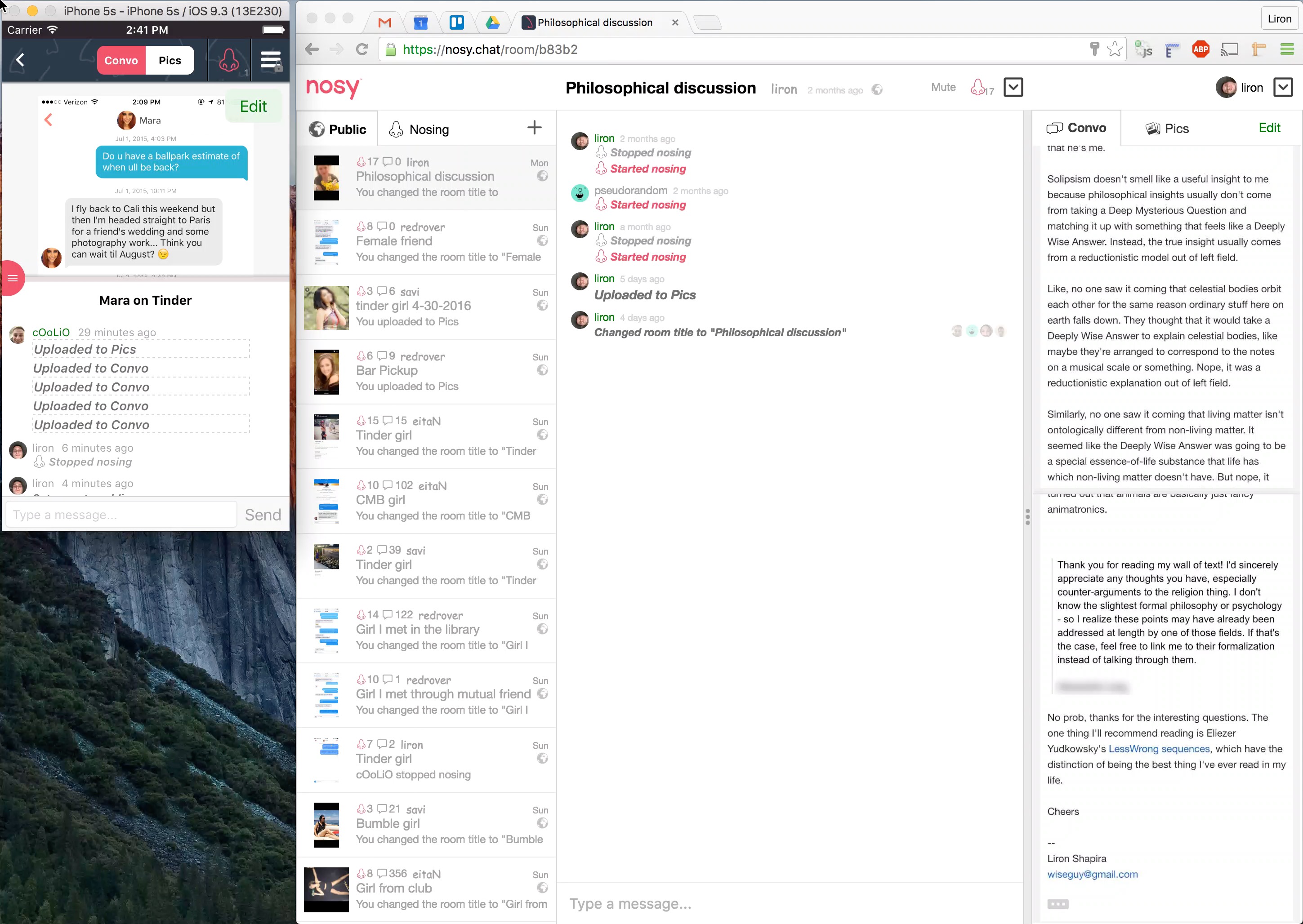Toggle Mute for this room

pos(943,87)
